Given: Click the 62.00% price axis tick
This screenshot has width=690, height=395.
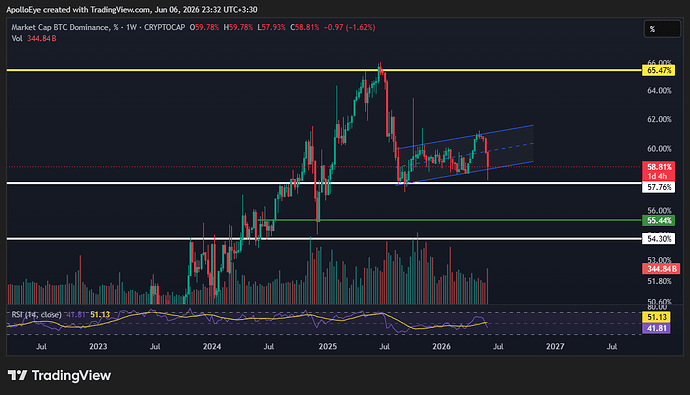Looking at the screenshot, I should coord(659,119).
